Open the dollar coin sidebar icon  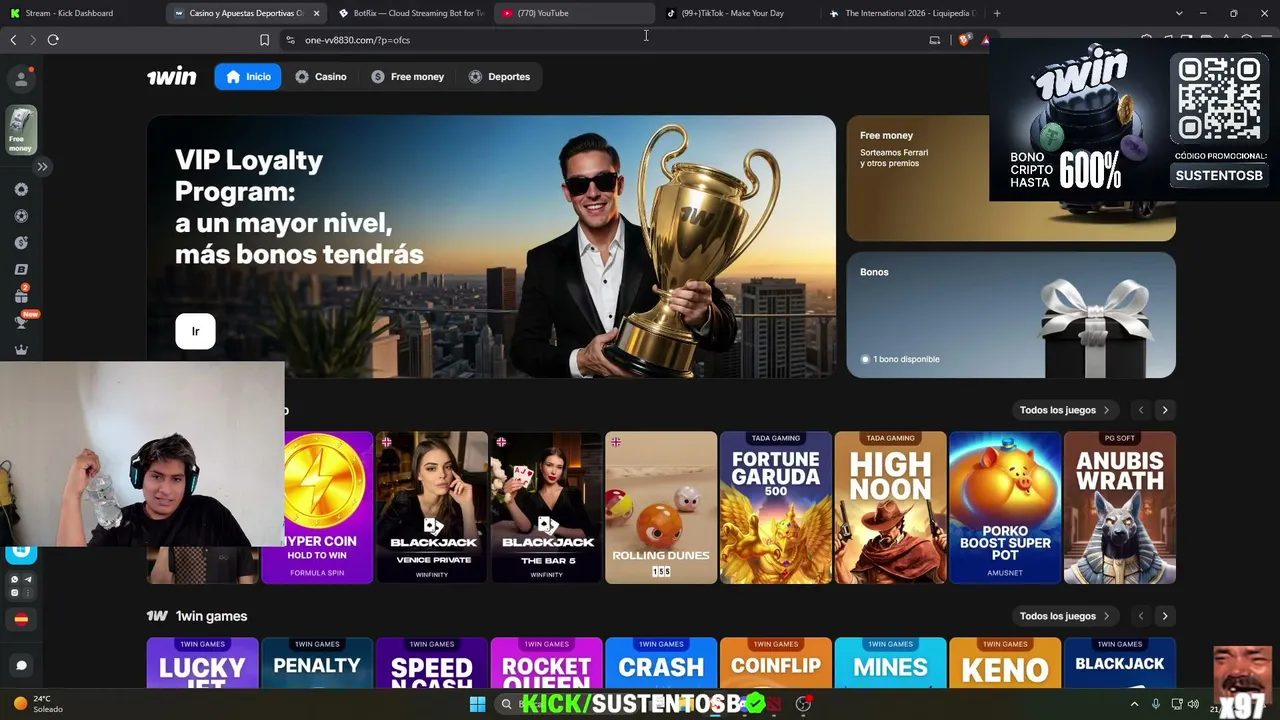tap(21, 243)
